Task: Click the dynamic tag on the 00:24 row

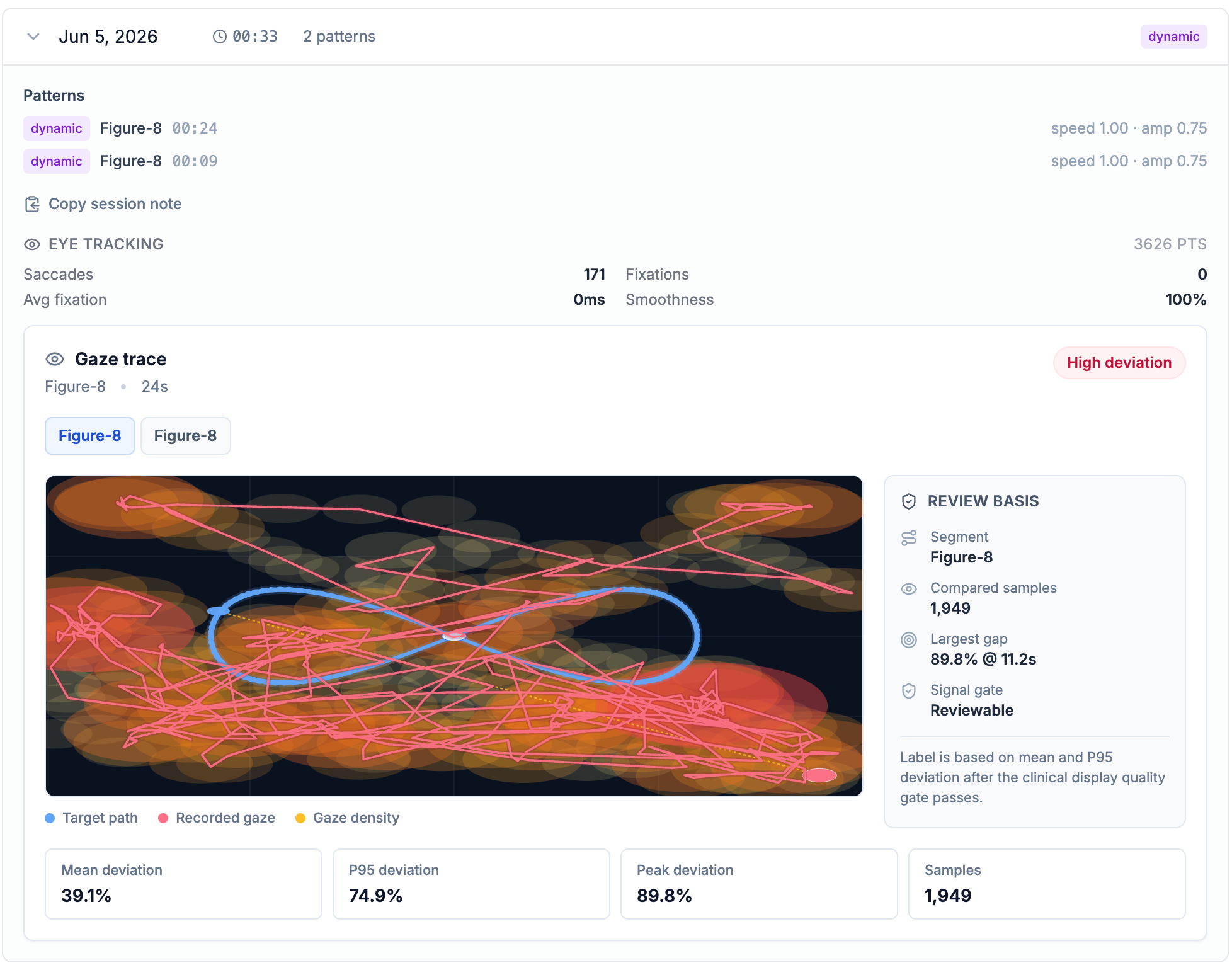Action: (x=57, y=128)
